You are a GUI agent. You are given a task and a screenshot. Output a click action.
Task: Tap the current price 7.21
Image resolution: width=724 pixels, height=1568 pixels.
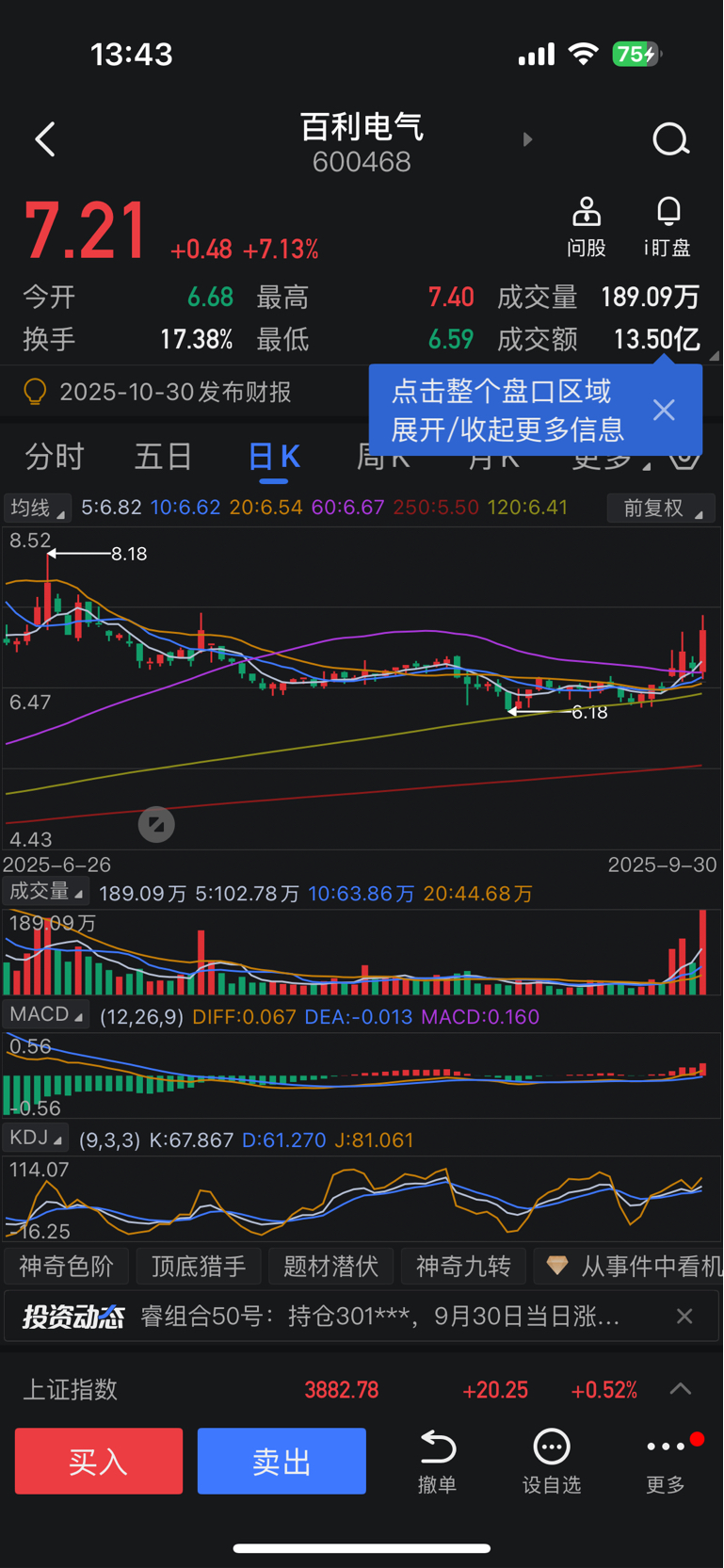click(85, 231)
